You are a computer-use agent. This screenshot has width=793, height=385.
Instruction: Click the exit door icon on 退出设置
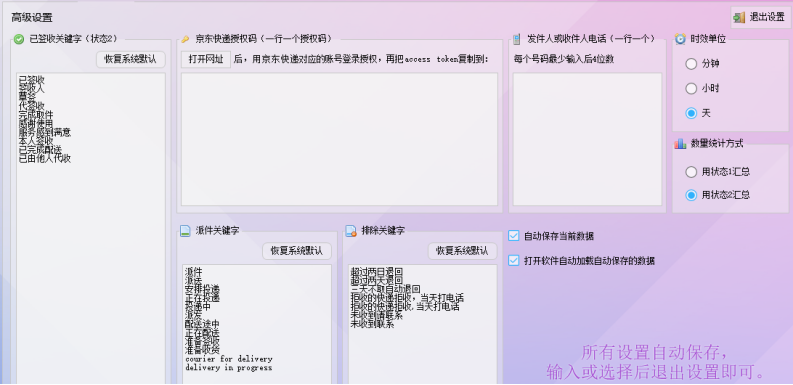[739, 18]
